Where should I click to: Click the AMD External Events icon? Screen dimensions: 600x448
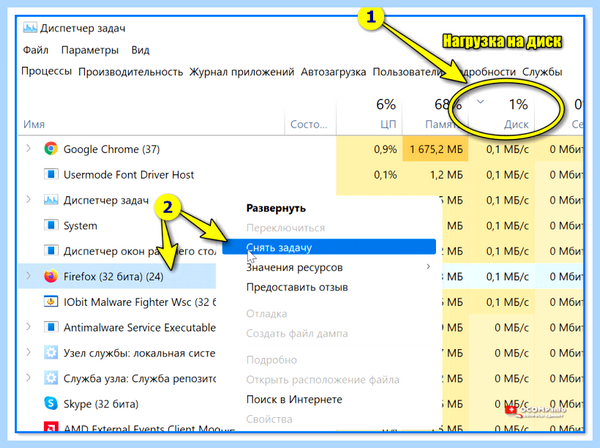51,426
